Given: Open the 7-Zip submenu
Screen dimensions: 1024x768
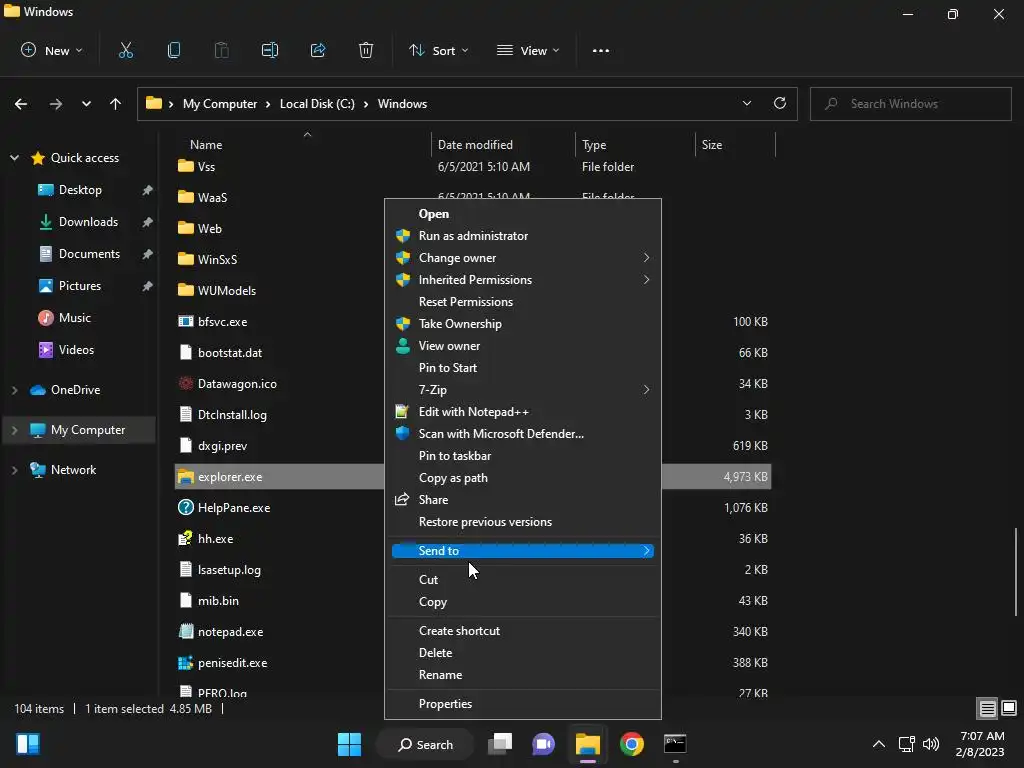Looking at the screenshot, I should coord(522,390).
